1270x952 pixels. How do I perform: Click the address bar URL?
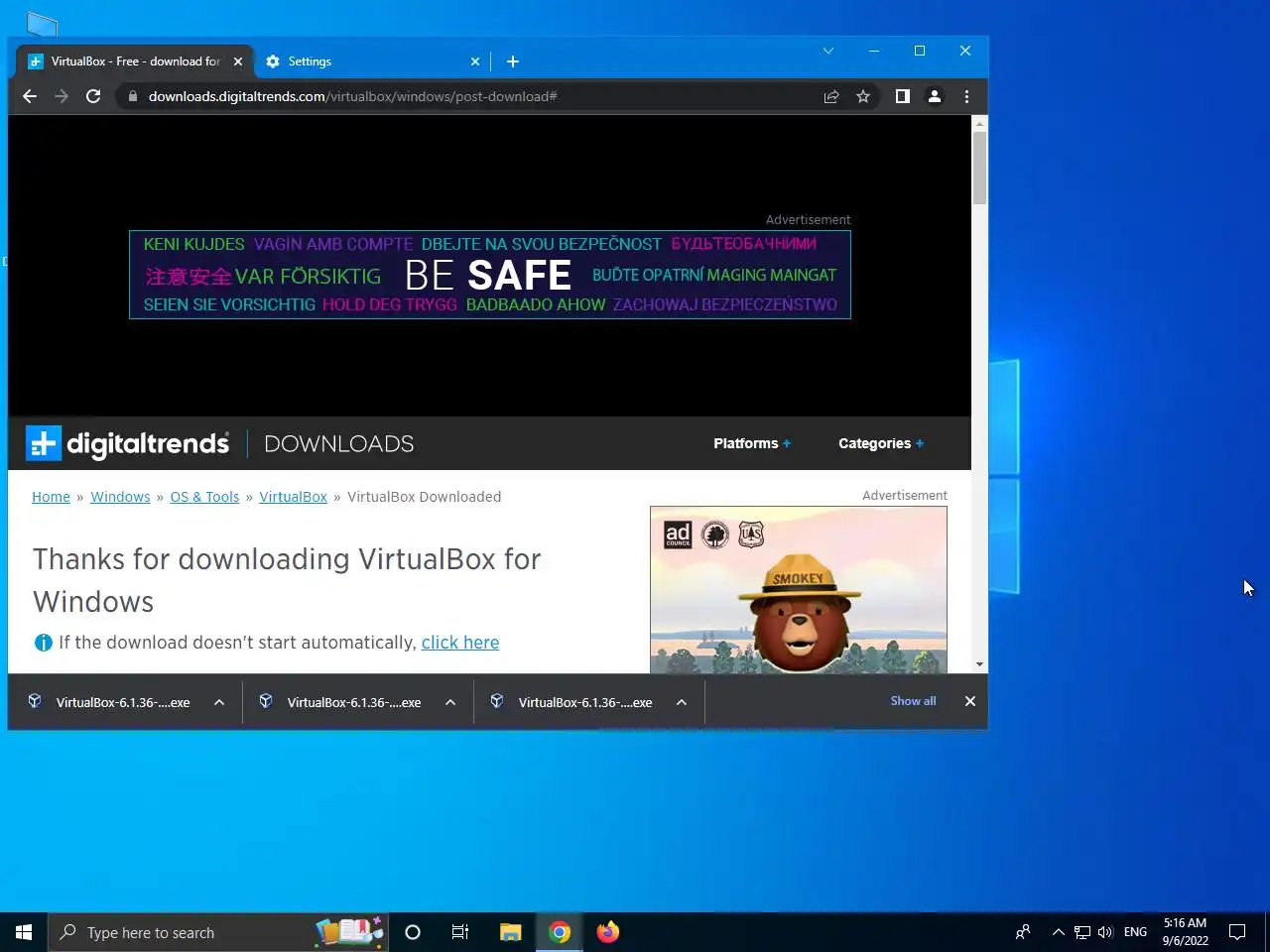tap(352, 96)
